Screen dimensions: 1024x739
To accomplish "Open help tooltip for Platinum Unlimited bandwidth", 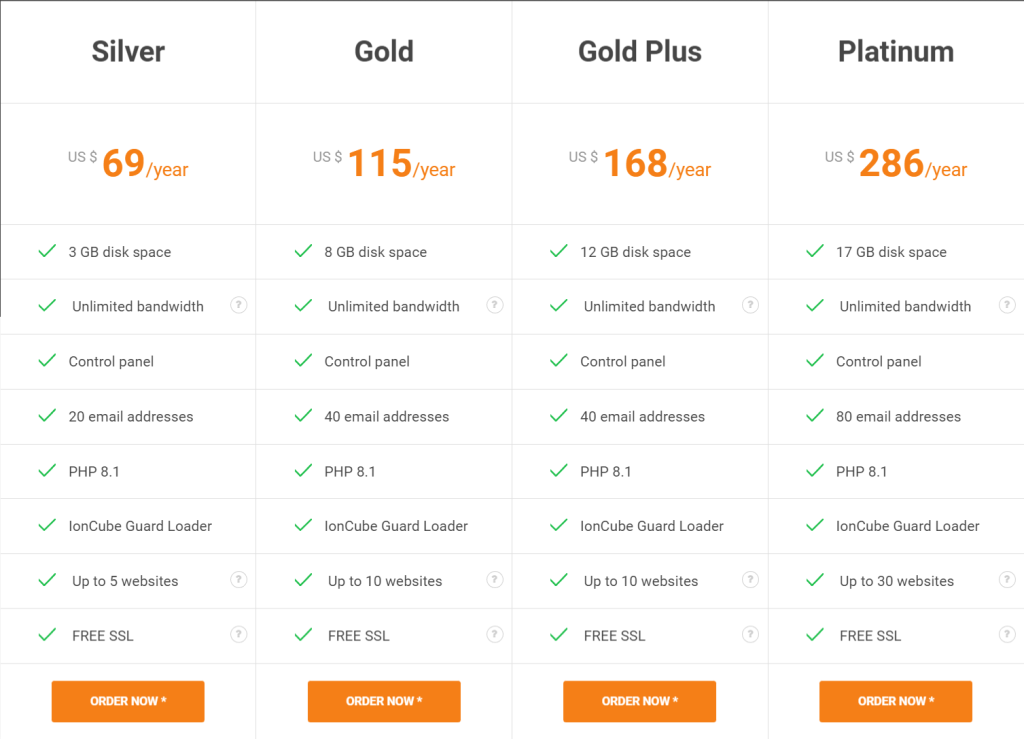I will tap(1007, 305).
